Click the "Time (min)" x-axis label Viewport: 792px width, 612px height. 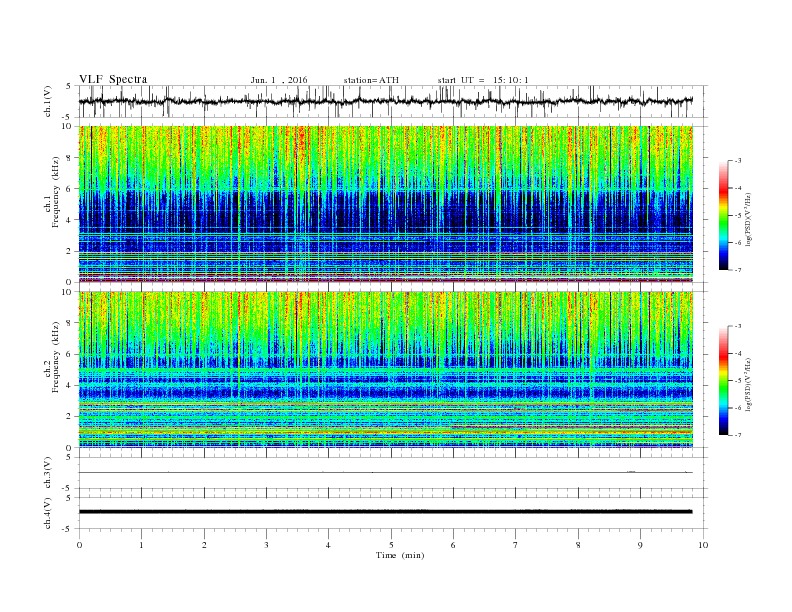(x=400, y=555)
